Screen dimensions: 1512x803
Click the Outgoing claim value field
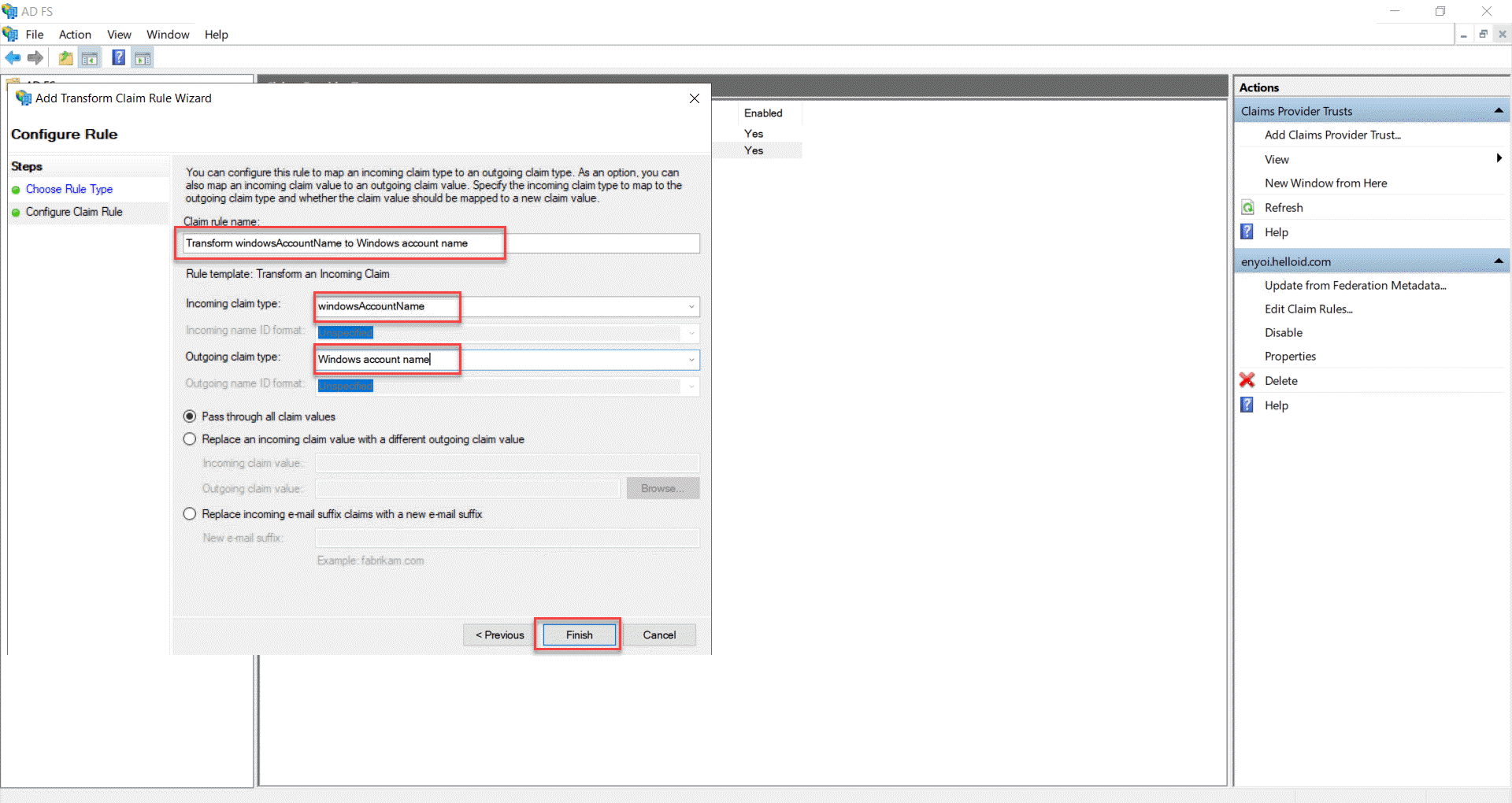coord(468,488)
